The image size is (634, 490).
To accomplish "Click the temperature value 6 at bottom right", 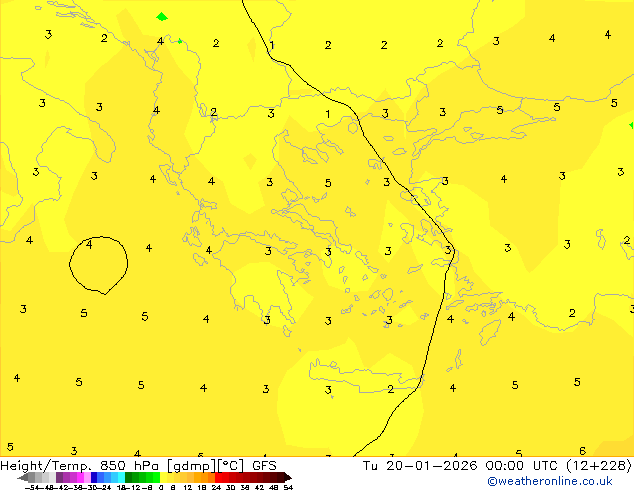I will [x=582, y=451].
